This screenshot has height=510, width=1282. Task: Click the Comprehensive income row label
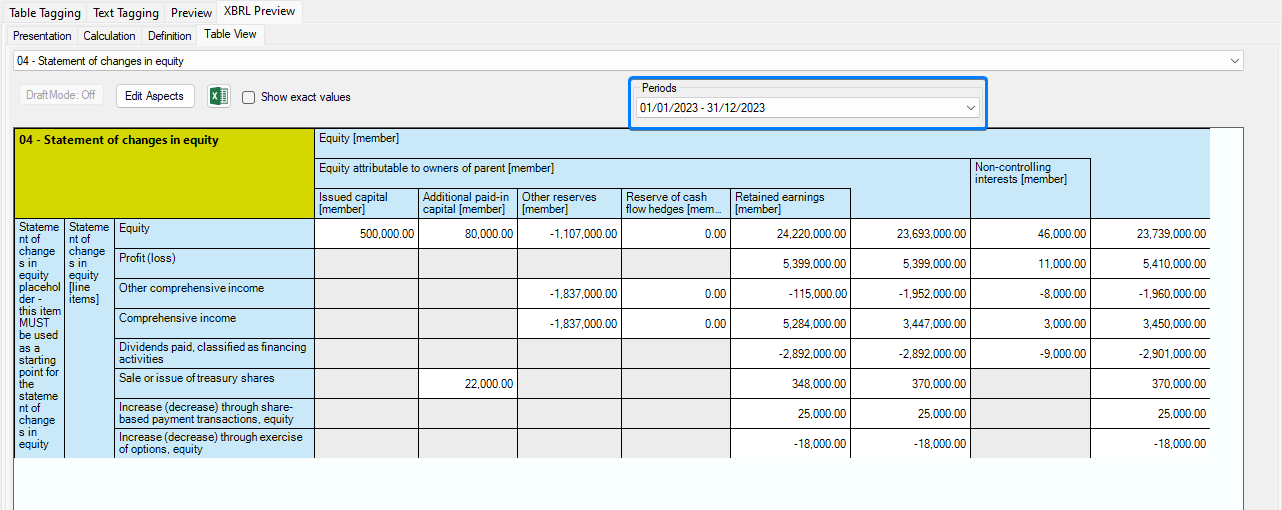point(214,323)
